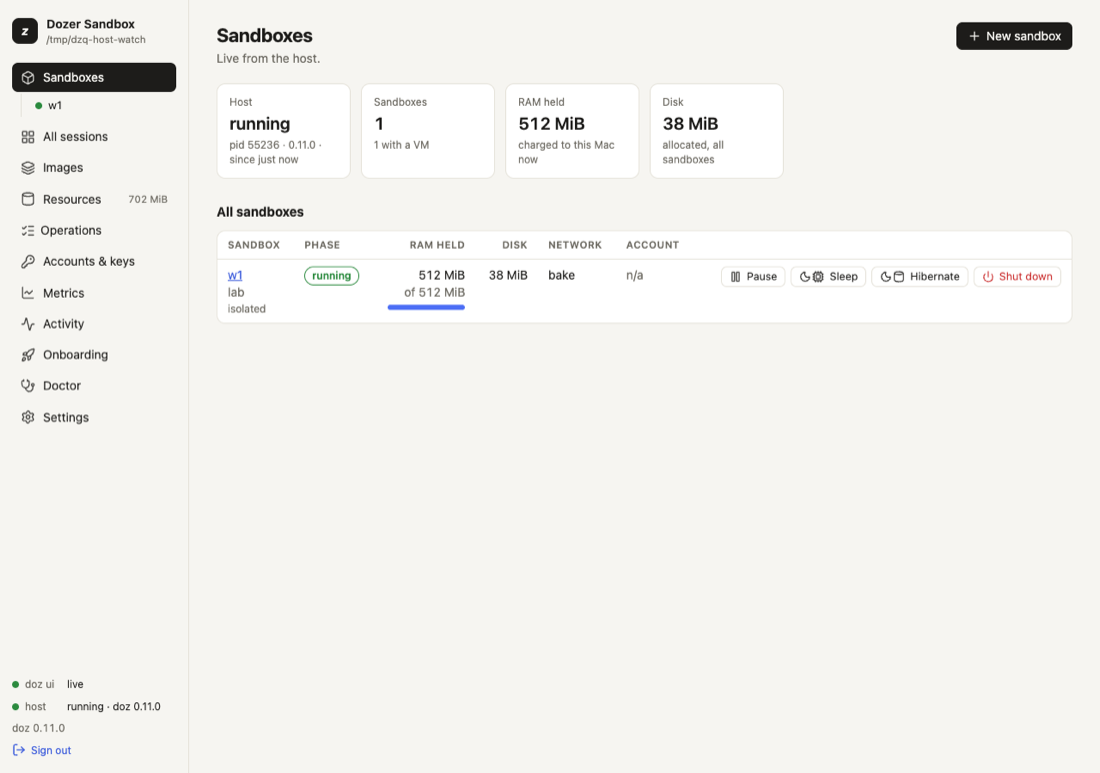Pause the w1 sandbox
This screenshot has width=1100, height=773.
(753, 276)
